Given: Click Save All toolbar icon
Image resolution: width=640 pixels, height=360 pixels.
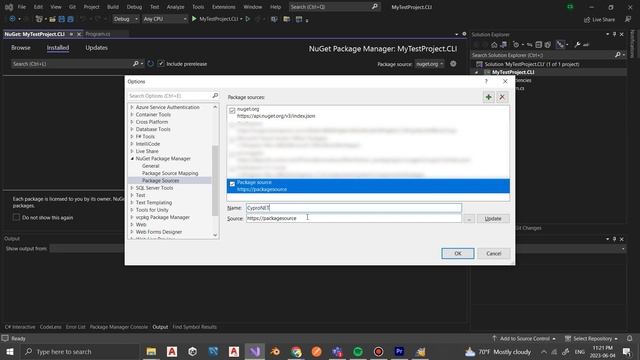Looking at the screenshot, I should pos(70,19).
